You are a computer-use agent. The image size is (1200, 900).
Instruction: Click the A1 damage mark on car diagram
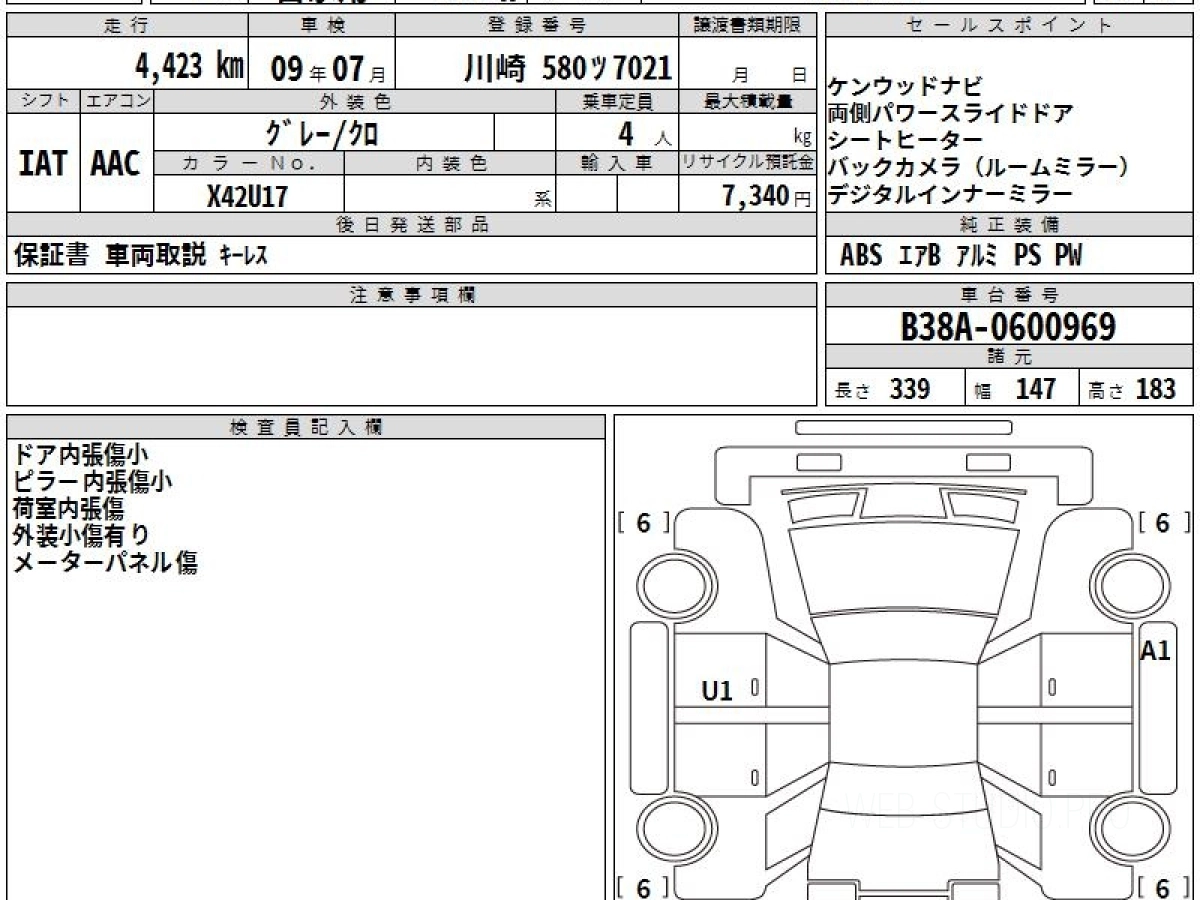1155,652
